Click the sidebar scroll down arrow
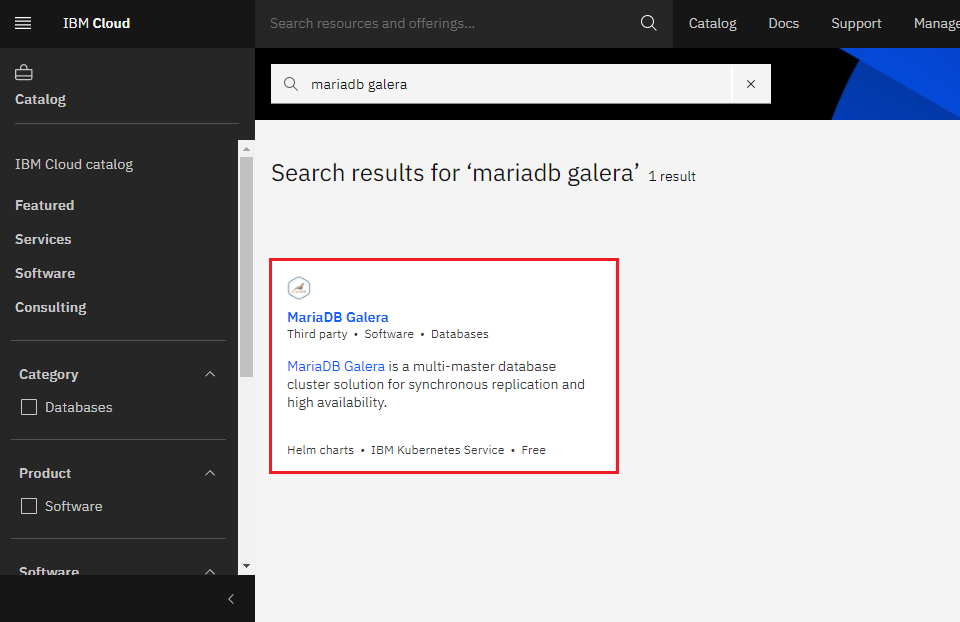 246,566
